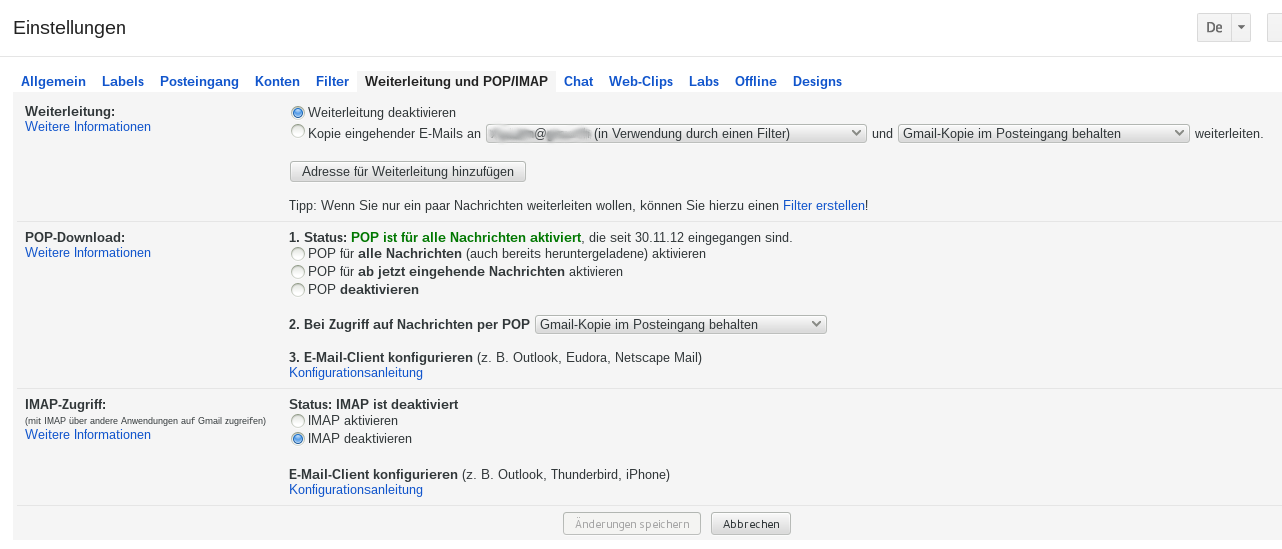
Task: Select Weiterleitung deaktivieren radio button
Action: click(298, 113)
